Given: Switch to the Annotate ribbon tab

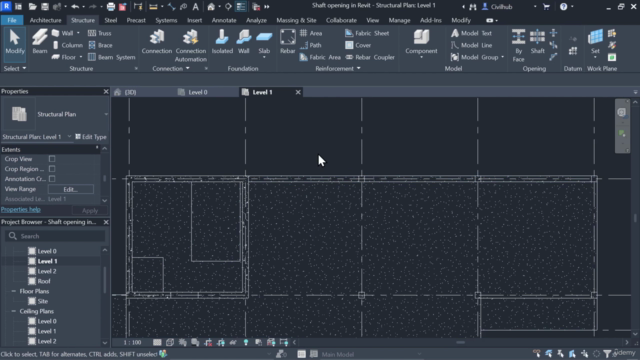Looking at the screenshot, I should coord(224,20).
